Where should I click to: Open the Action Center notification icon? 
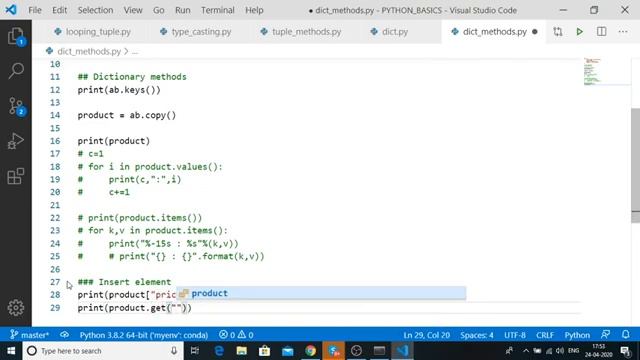point(625,351)
